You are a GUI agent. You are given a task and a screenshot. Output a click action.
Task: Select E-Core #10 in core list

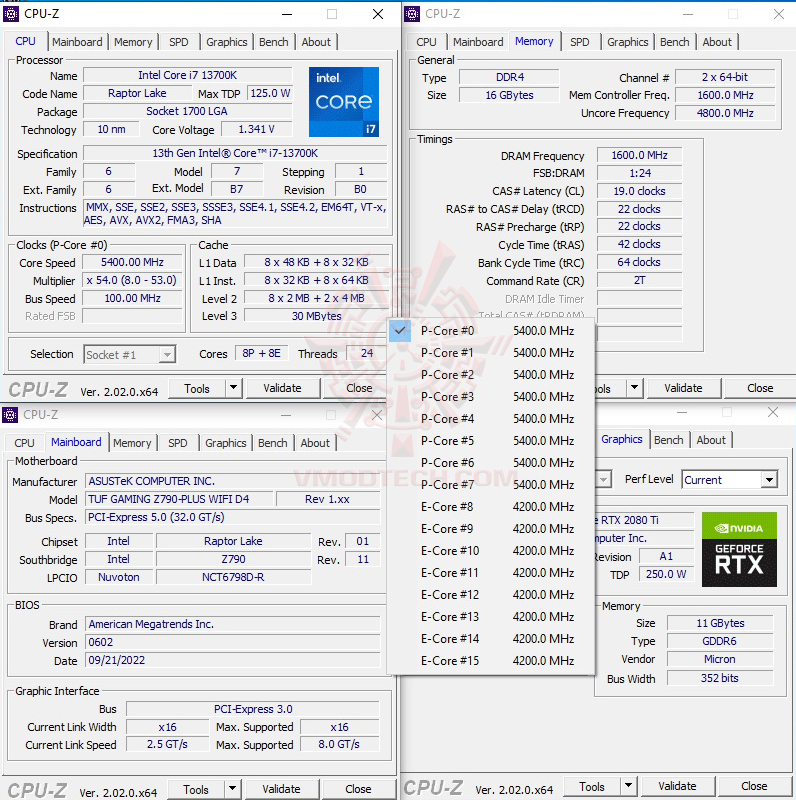click(491, 551)
